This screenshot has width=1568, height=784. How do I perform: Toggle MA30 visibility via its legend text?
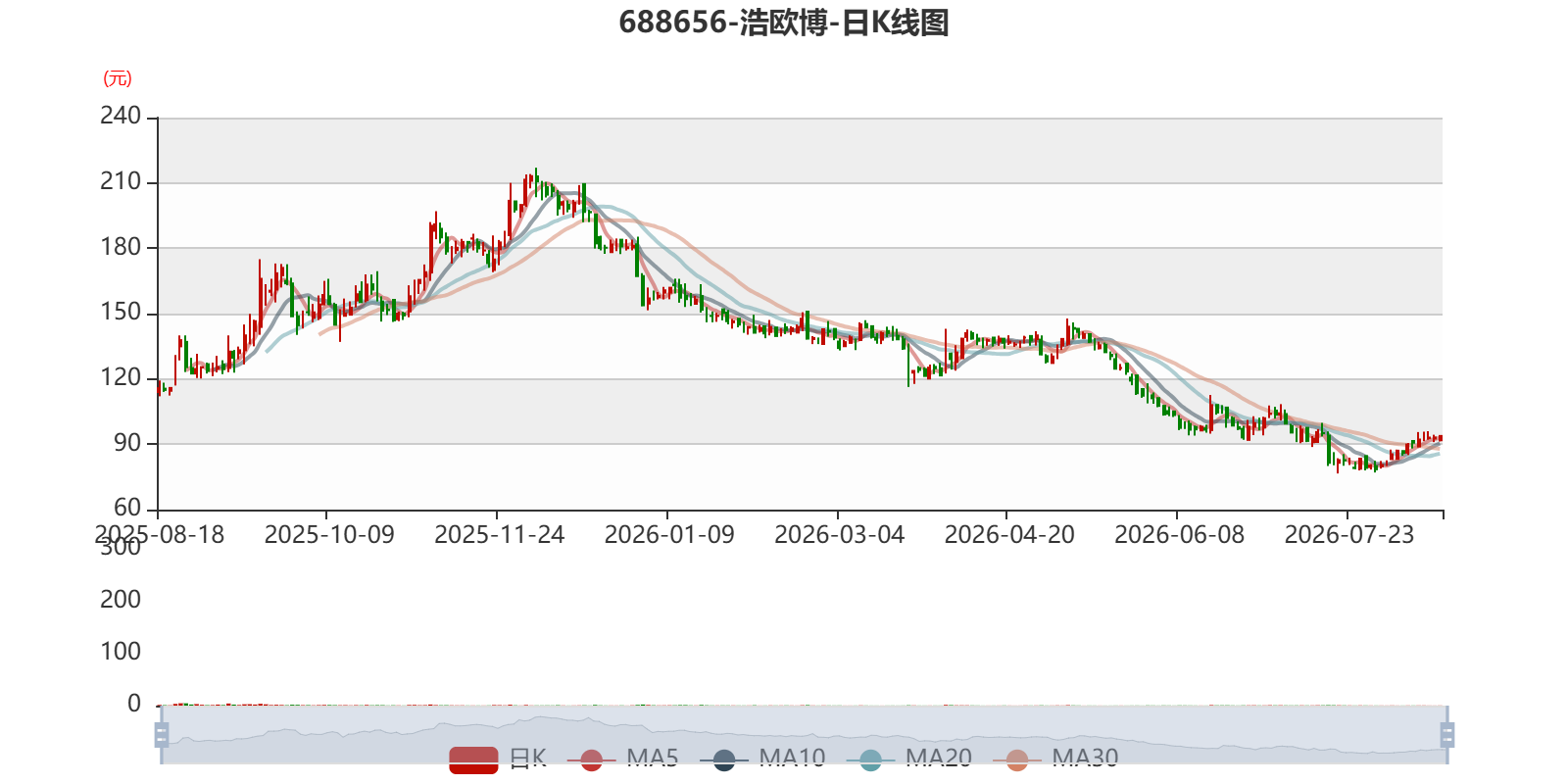click(1085, 758)
